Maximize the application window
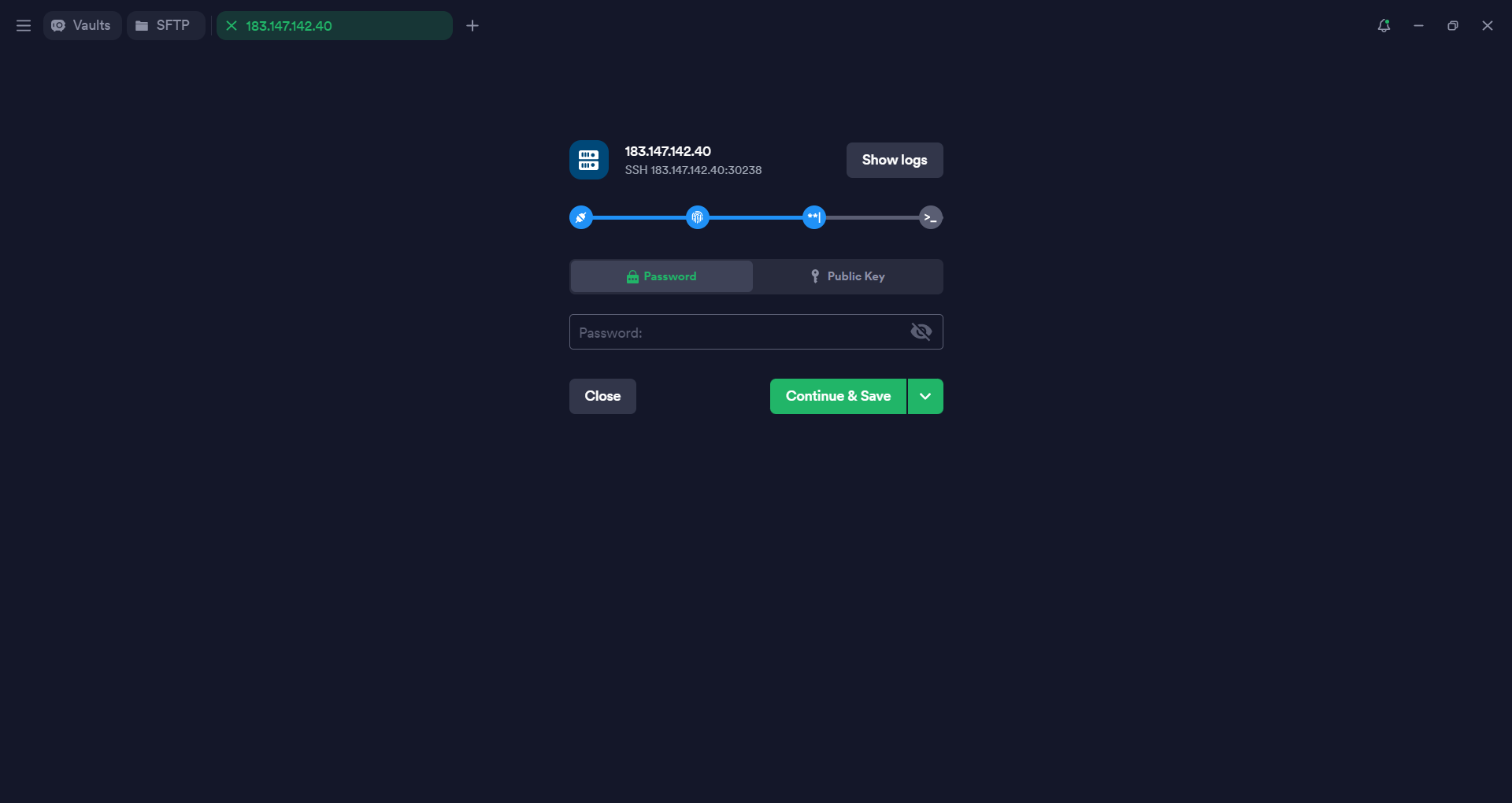This screenshot has width=1512, height=803. pyautogui.click(x=1452, y=26)
